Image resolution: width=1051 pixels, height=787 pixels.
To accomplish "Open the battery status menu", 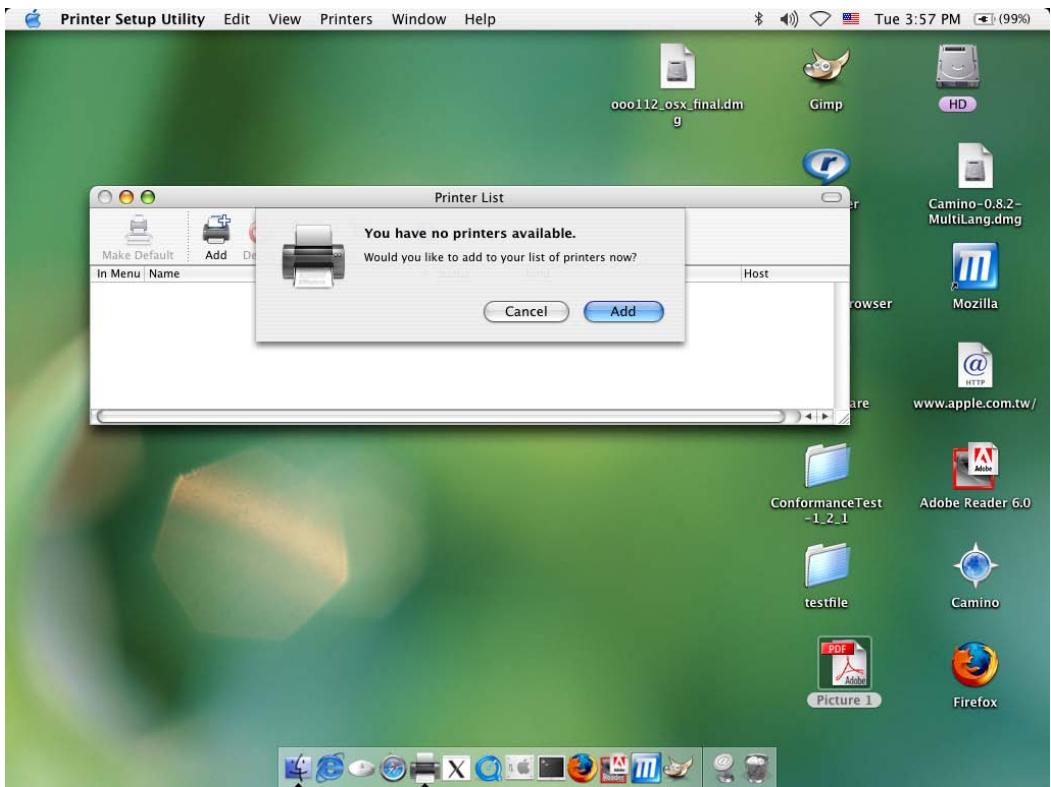I will pos(1002,19).
